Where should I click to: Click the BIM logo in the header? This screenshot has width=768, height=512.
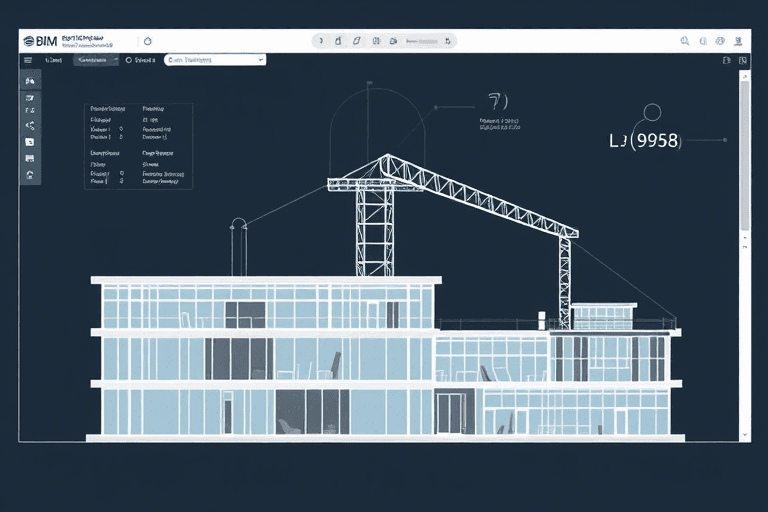(40, 41)
